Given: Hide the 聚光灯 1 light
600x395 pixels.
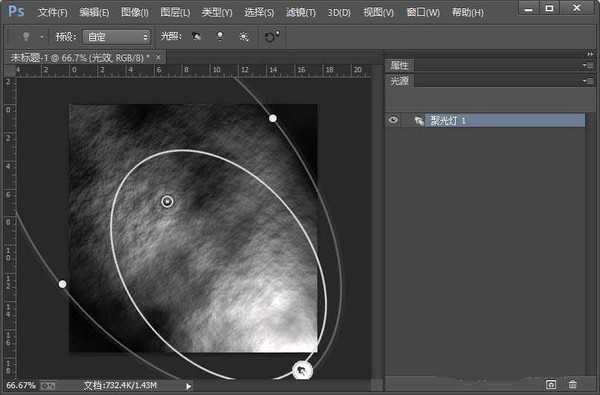Looking at the screenshot, I should pos(393,120).
